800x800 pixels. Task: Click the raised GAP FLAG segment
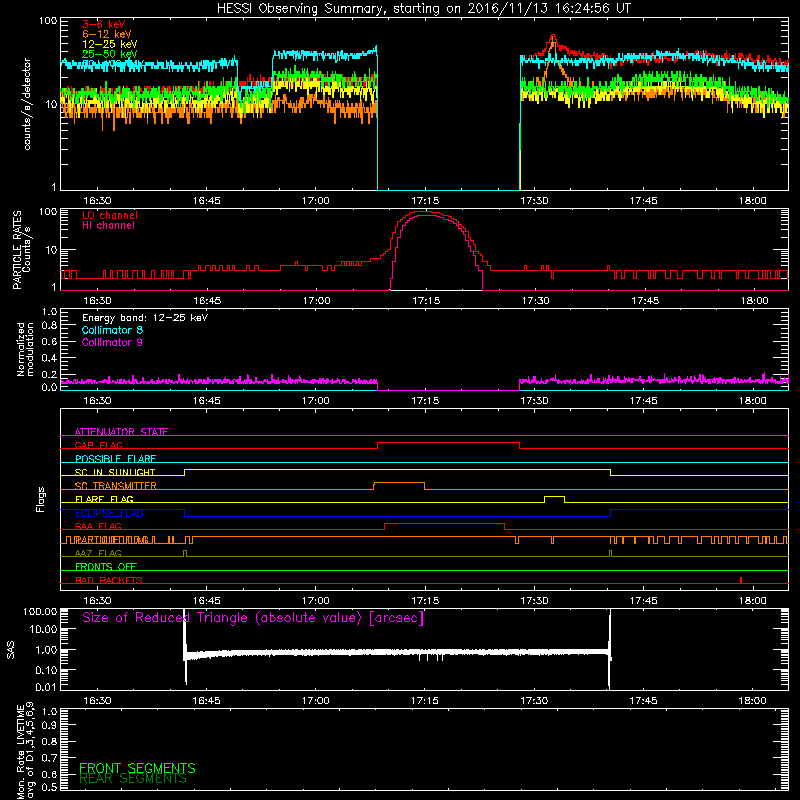448,443
